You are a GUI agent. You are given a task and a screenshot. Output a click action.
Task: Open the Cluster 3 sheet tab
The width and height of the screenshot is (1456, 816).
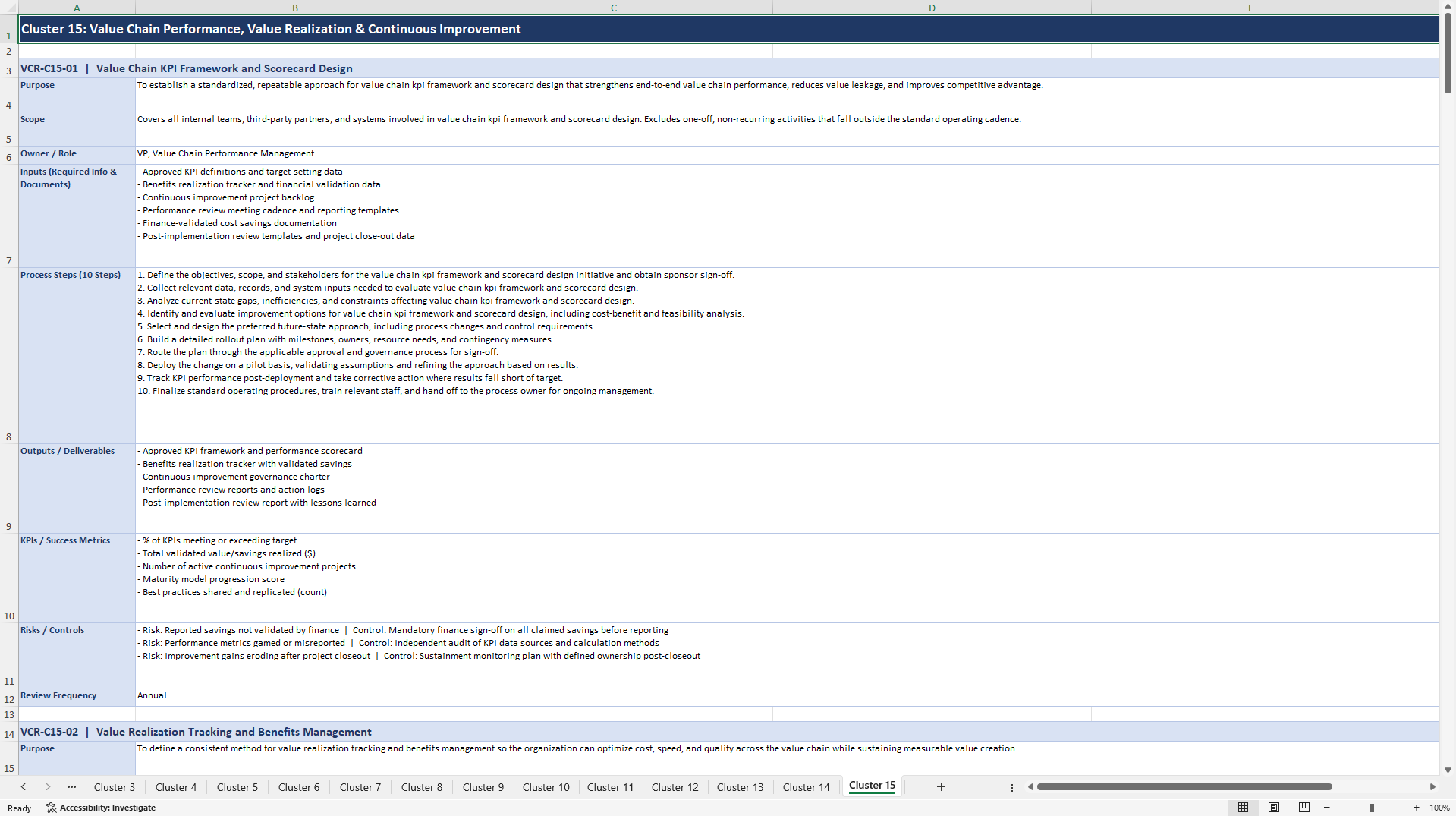pyautogui.click(x=115, y=787)
